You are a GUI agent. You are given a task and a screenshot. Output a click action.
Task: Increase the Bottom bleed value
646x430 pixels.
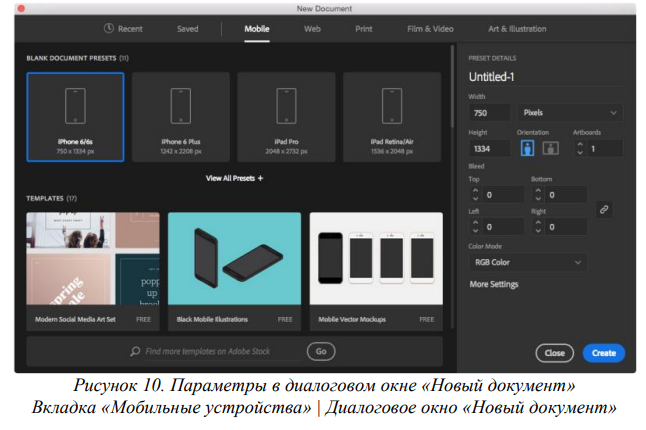[x=538, y=191]
